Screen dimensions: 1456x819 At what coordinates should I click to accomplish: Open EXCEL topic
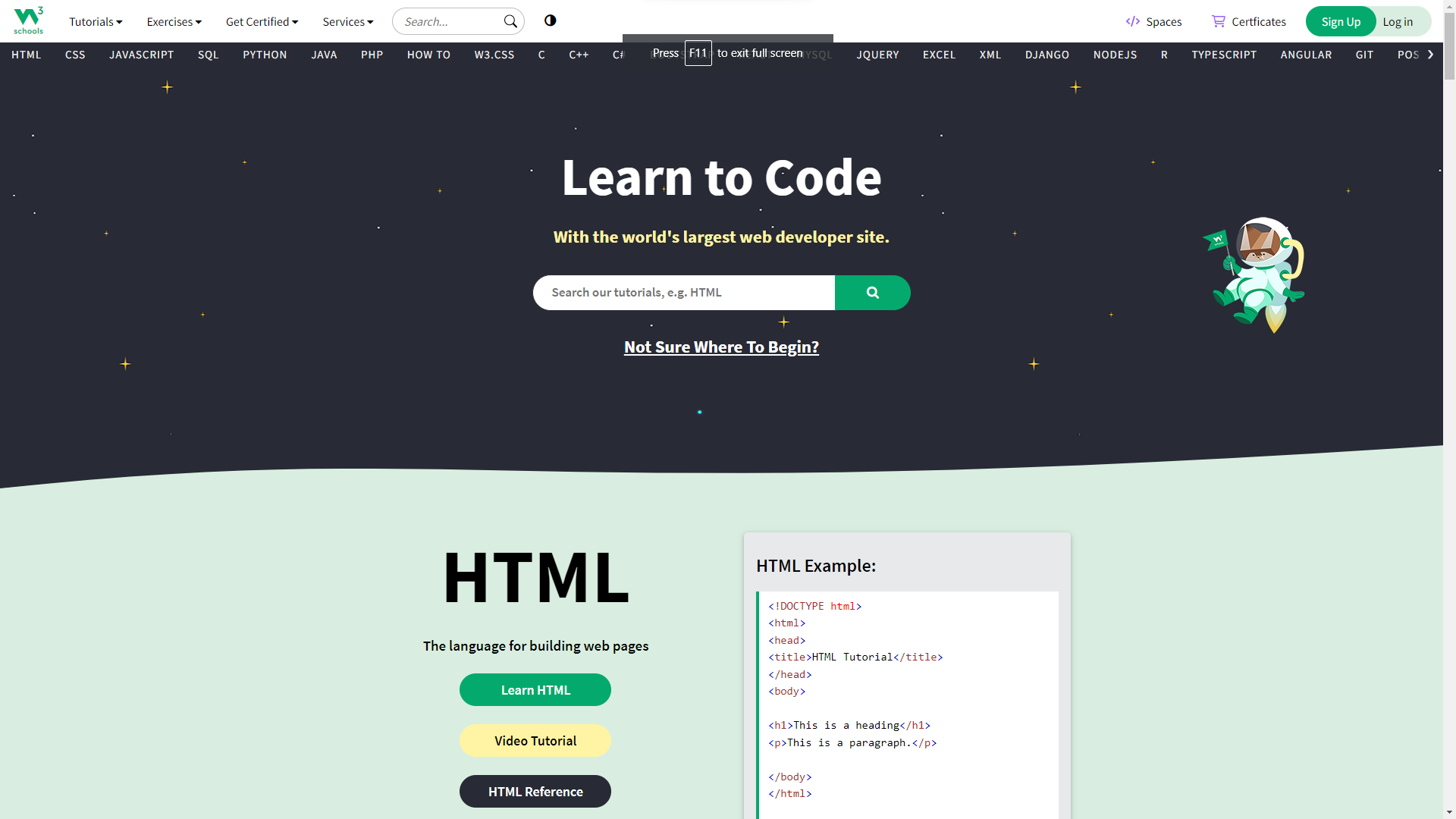(939, 55)
